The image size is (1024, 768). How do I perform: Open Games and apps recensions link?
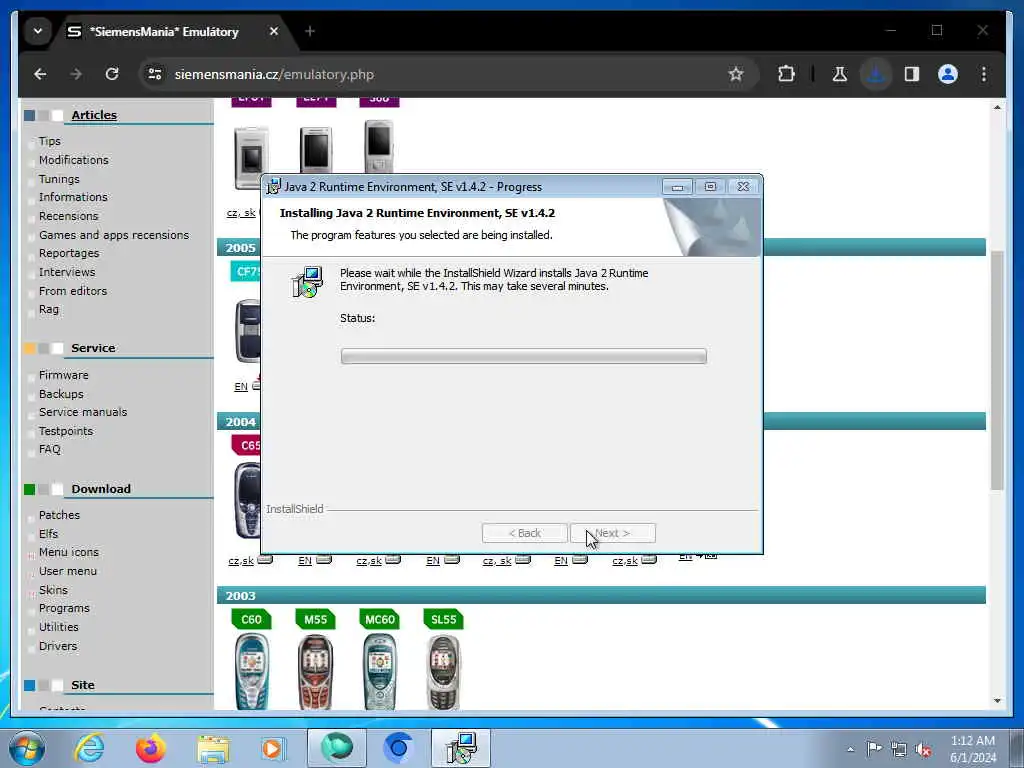coord(114,234)
